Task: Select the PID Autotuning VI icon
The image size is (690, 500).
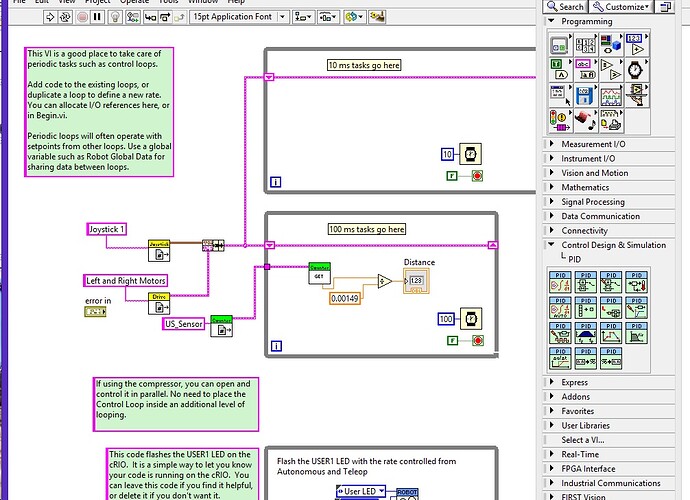Action: click(x=560, y=308)
